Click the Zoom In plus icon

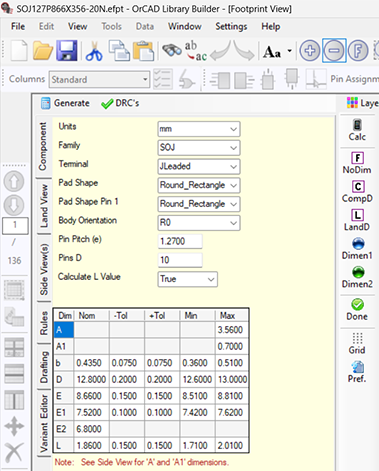coord(310,51)
